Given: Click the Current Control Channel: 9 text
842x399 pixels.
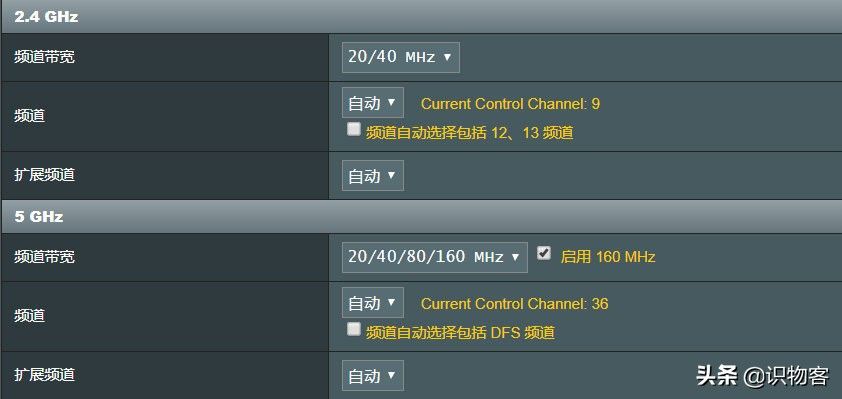Looking at the screenshot, I should [x=510, y=104].
